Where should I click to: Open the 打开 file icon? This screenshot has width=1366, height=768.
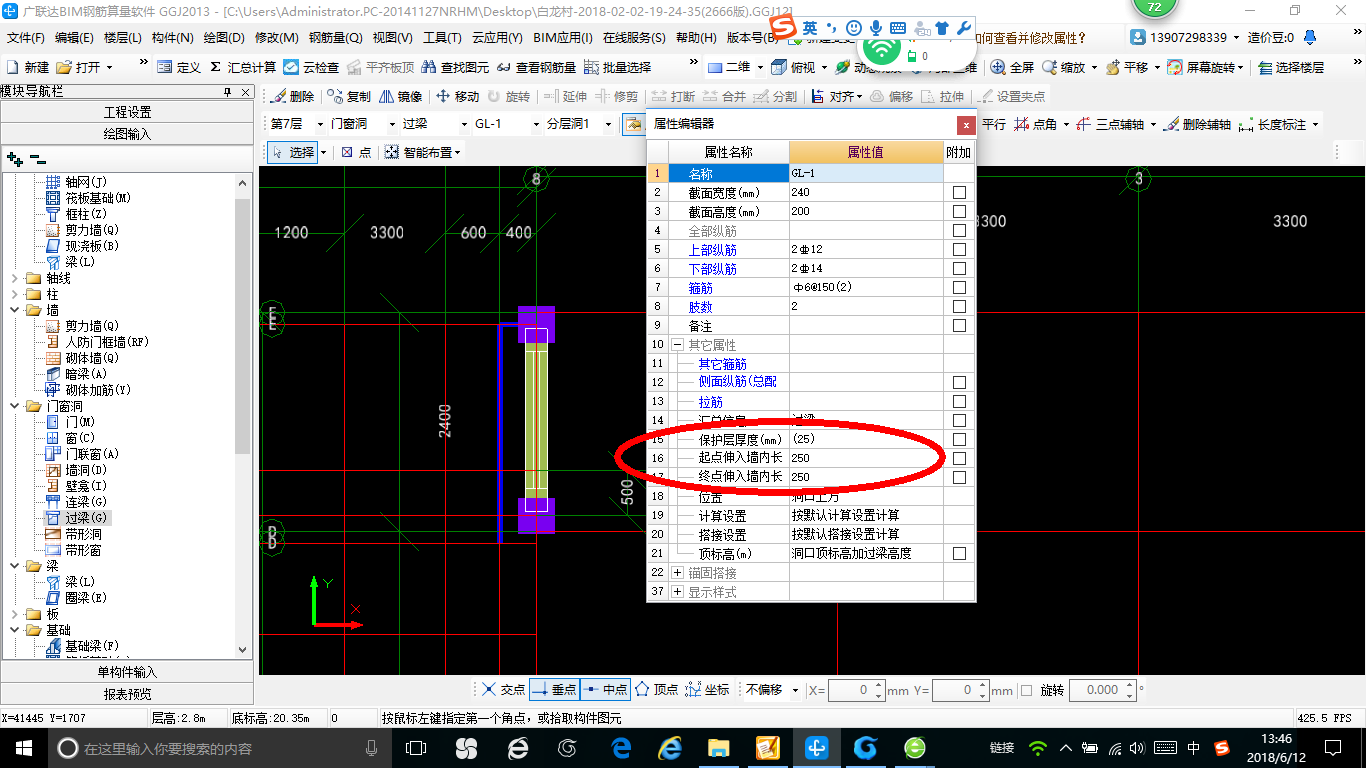(64, 67)
